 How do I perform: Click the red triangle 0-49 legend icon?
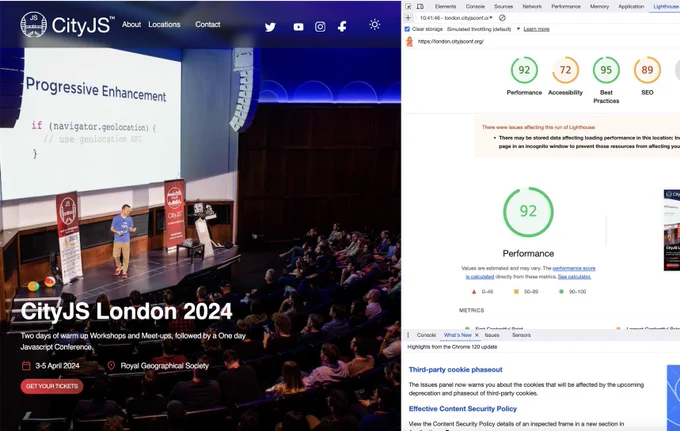click(x=474, y=292)
